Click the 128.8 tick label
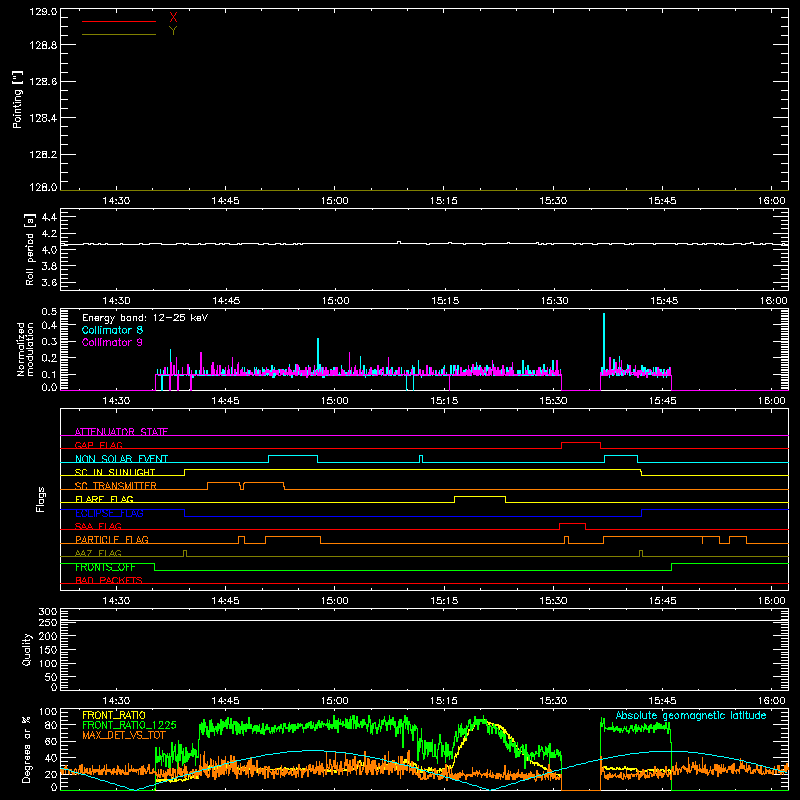The height and width of the screenshot is (800, 800). click(43, 45)
